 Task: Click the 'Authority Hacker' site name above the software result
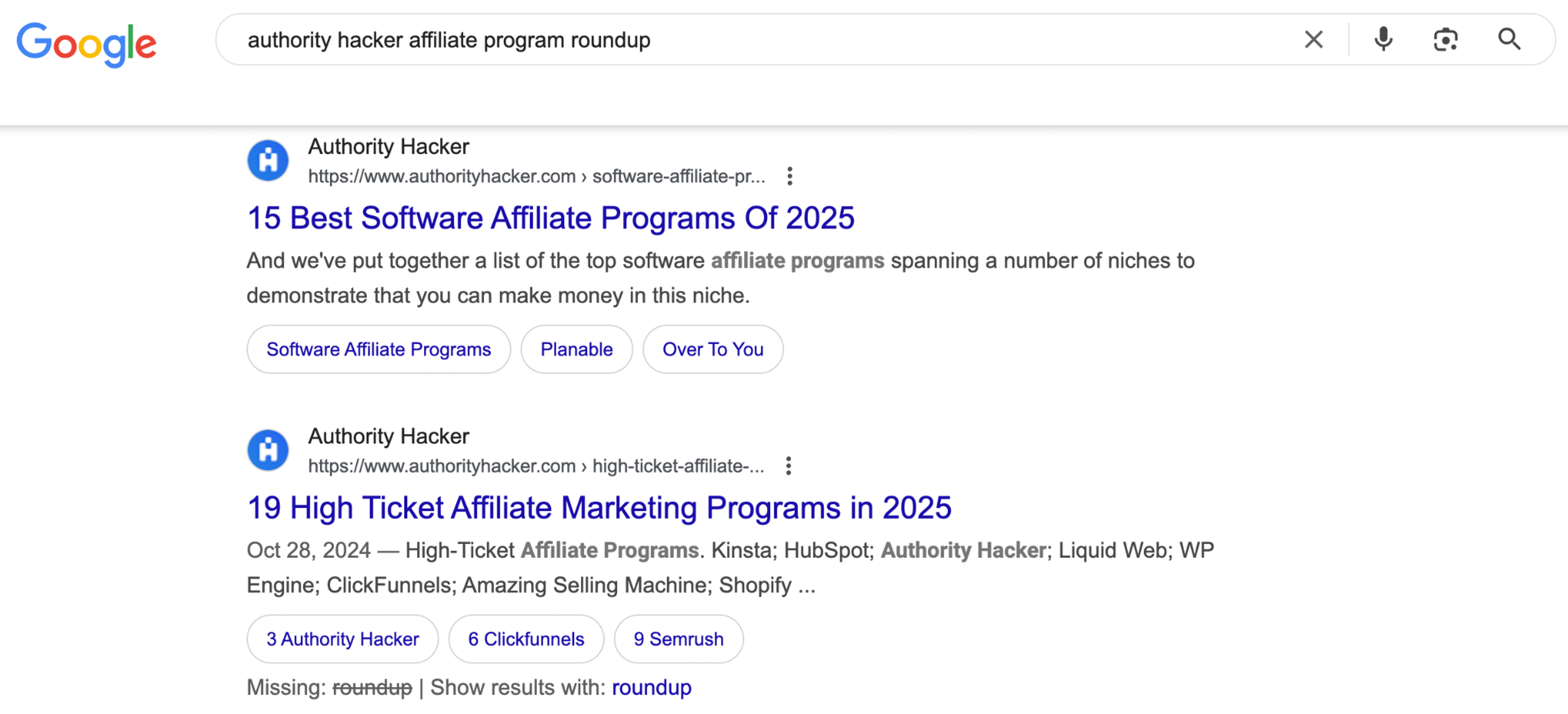(x=388, y=146)
